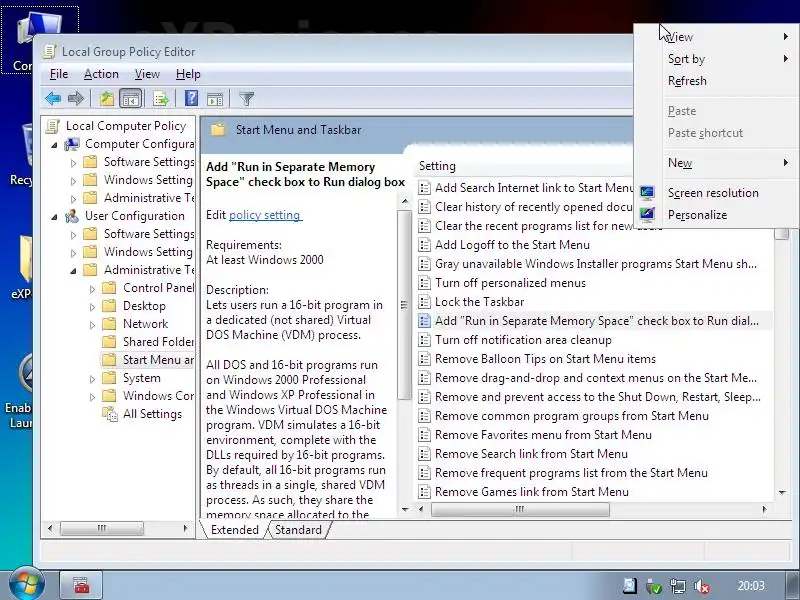Collapse the Computer Configuration node

click(55, 145)
